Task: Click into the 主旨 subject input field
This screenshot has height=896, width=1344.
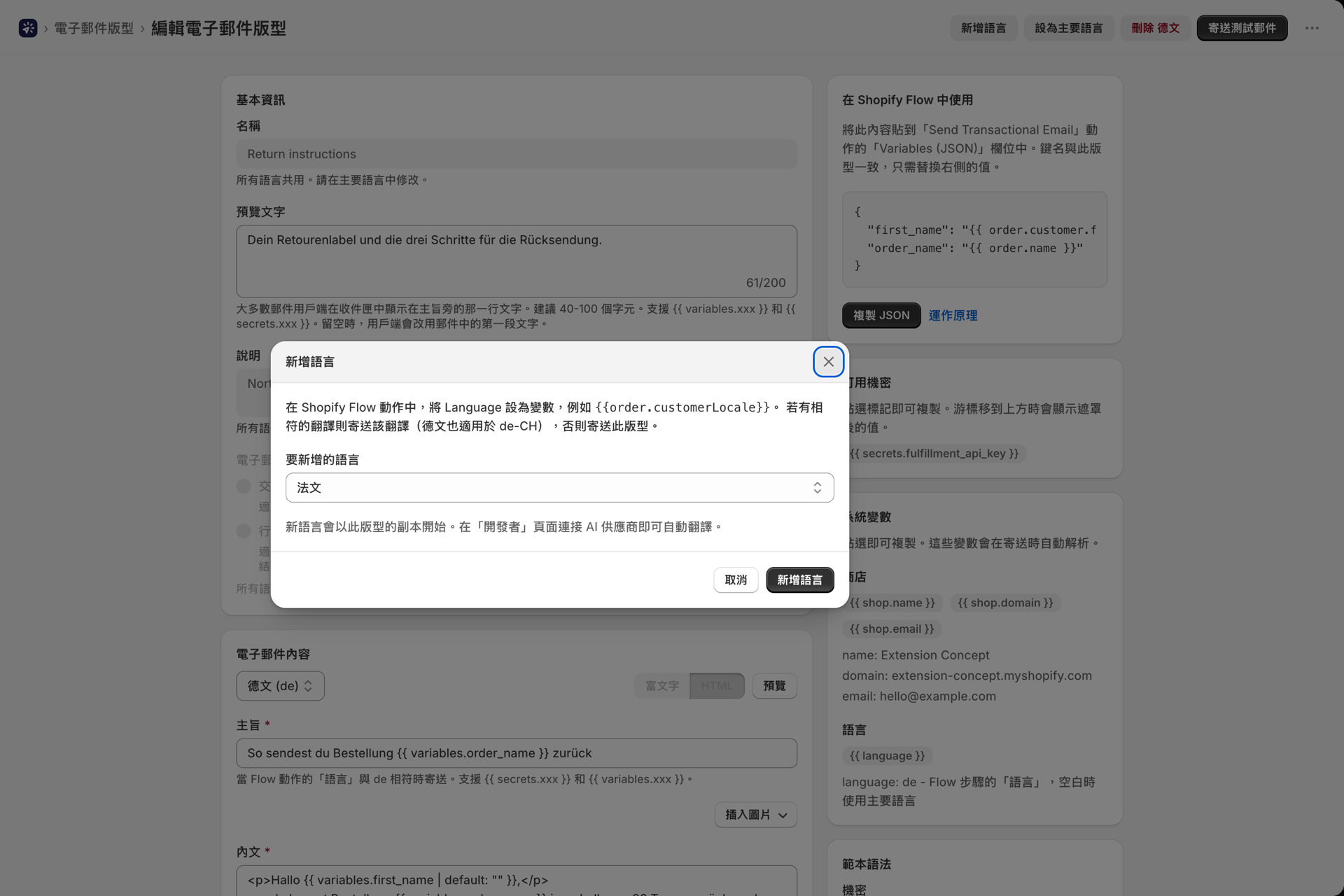Action: pos(517,753)
